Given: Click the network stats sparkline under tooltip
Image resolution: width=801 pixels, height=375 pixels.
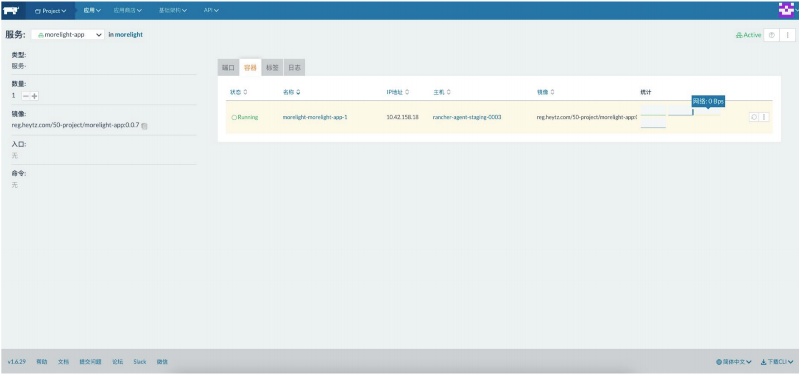Looking at the screenshot, I should pos(708,111).
